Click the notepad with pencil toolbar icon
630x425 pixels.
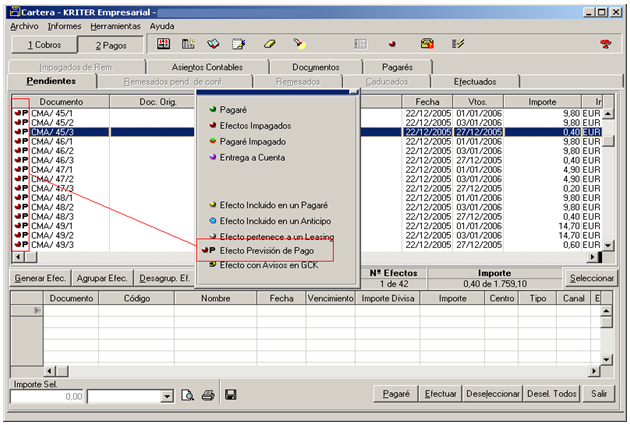click(x=238, y=43)
